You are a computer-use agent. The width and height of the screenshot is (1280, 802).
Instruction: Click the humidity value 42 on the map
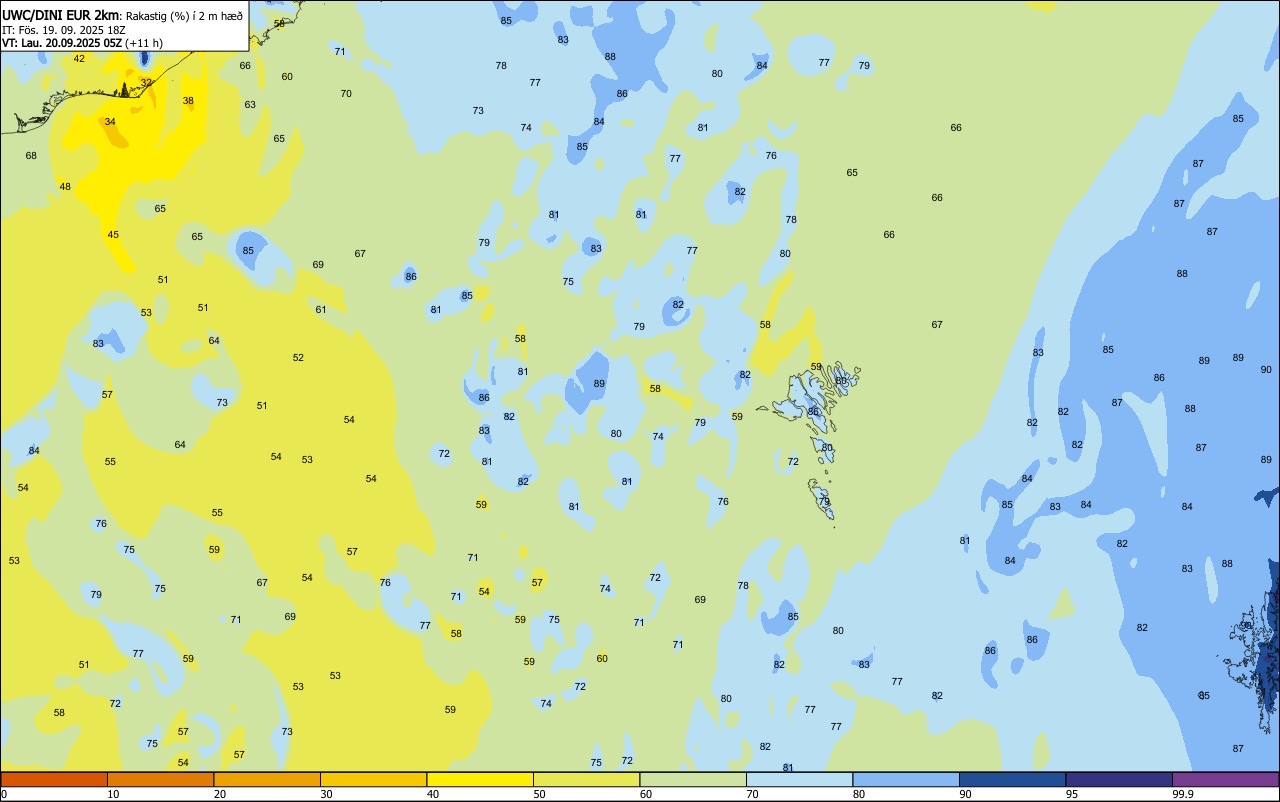pos(79,58)
